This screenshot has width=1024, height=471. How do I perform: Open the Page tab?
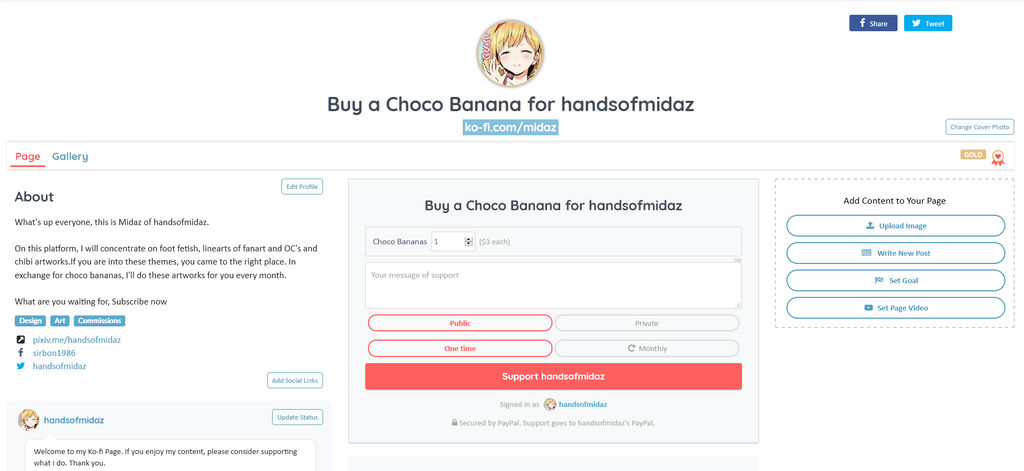pyautogui.click(x=27, y=156)
